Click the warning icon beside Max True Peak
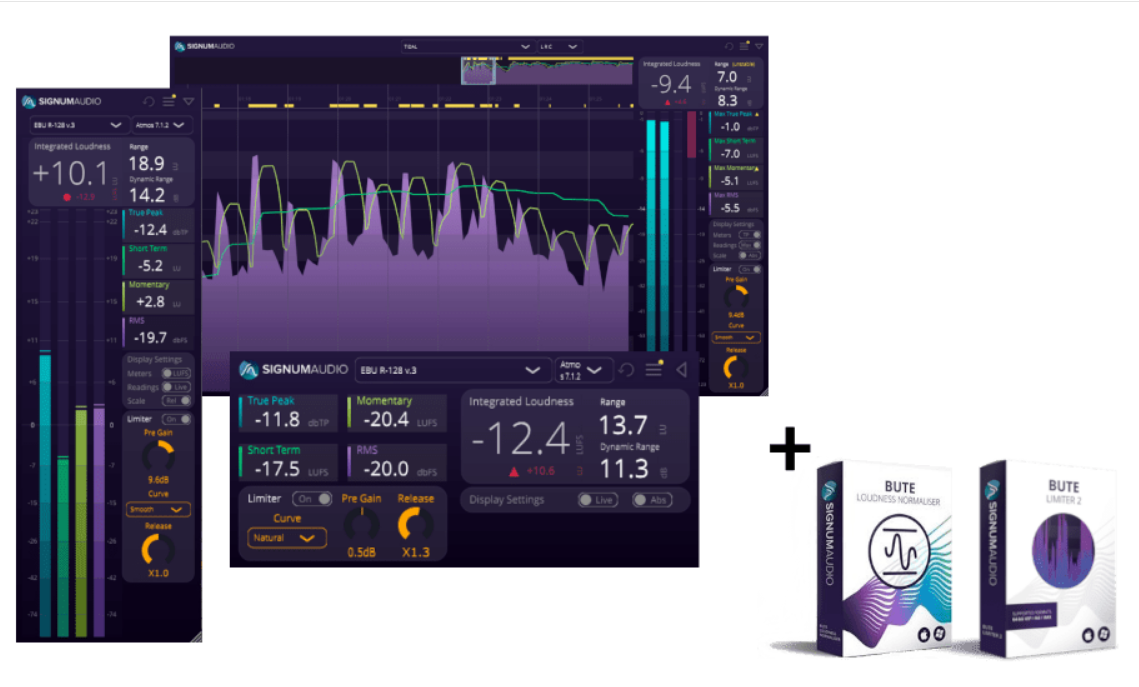Screen dimensions: 1139x687 point(757,115)
